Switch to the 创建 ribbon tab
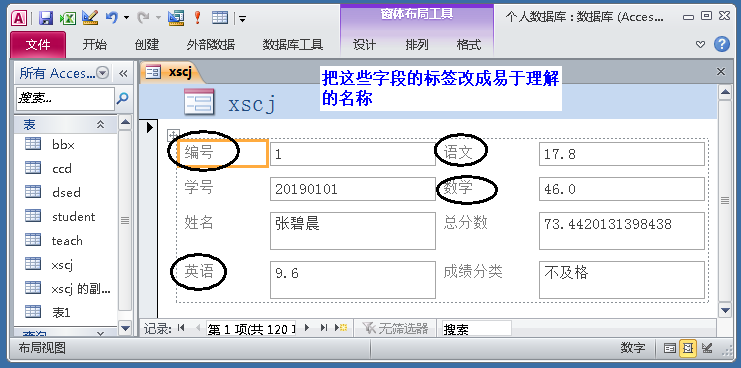 (x=146, y=45)
